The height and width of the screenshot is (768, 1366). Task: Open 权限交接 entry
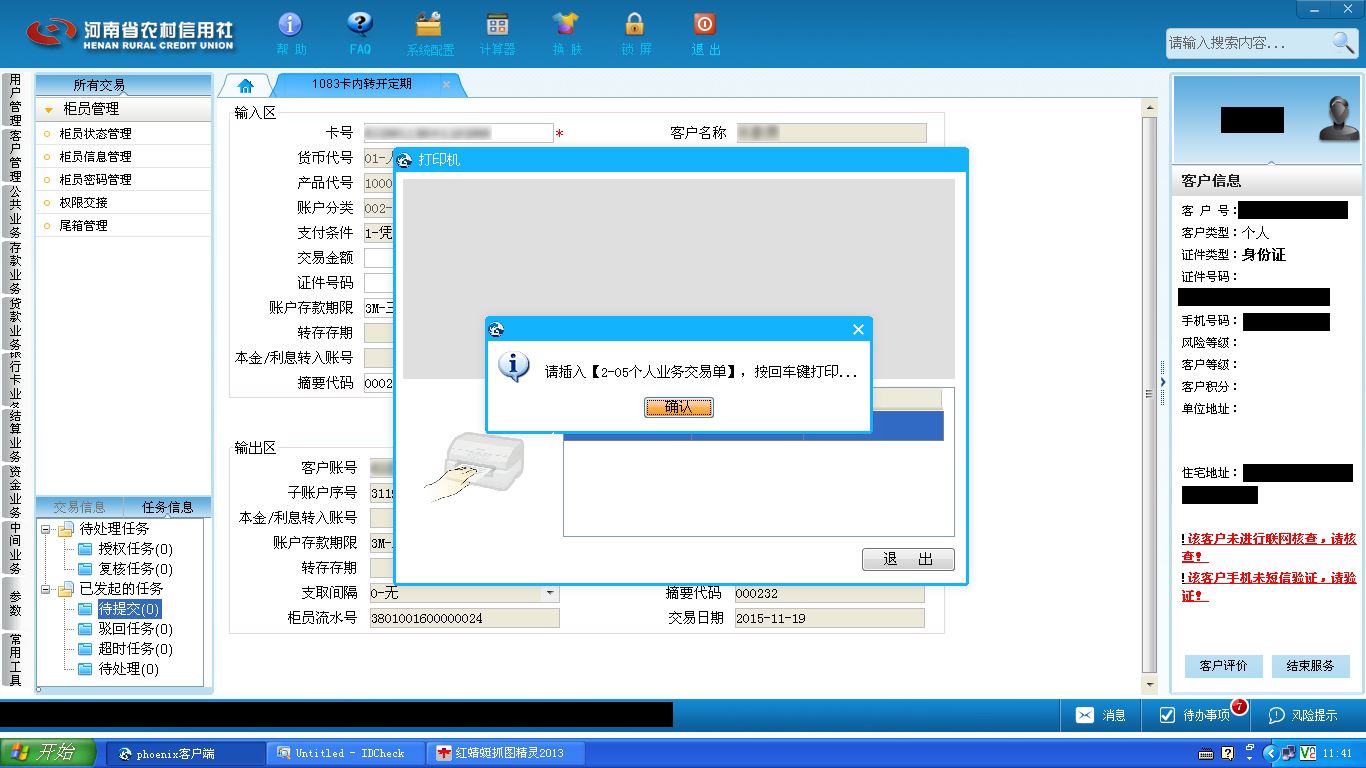[x=83, y=203]
